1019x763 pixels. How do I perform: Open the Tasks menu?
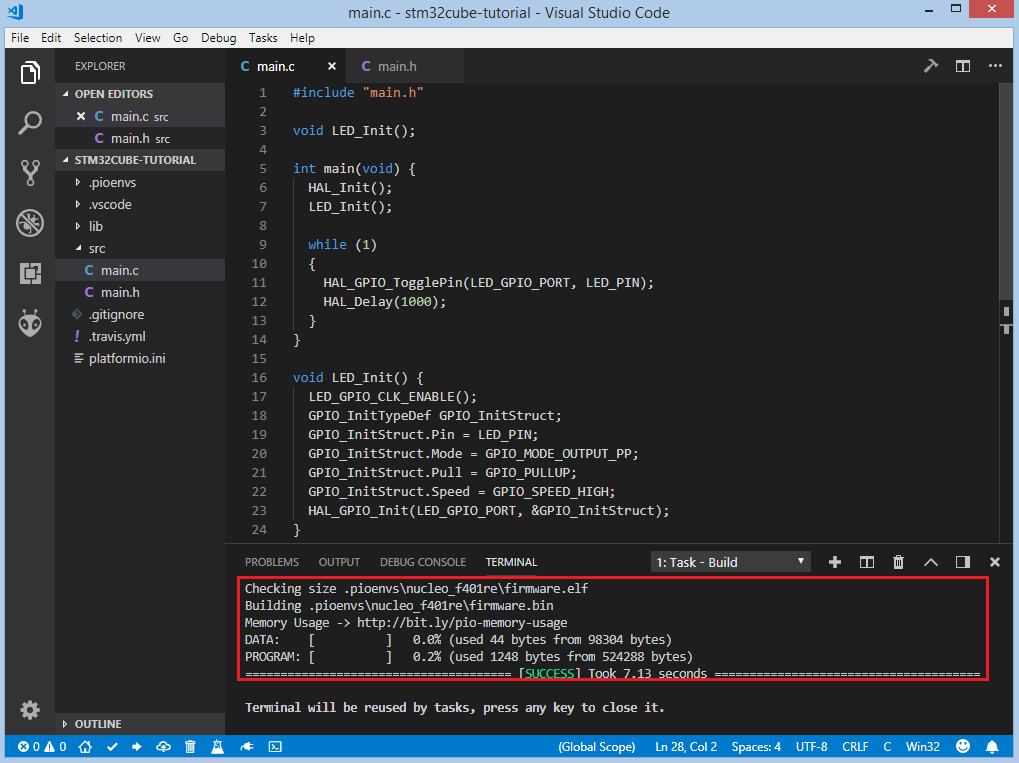[x=263, y=38]
